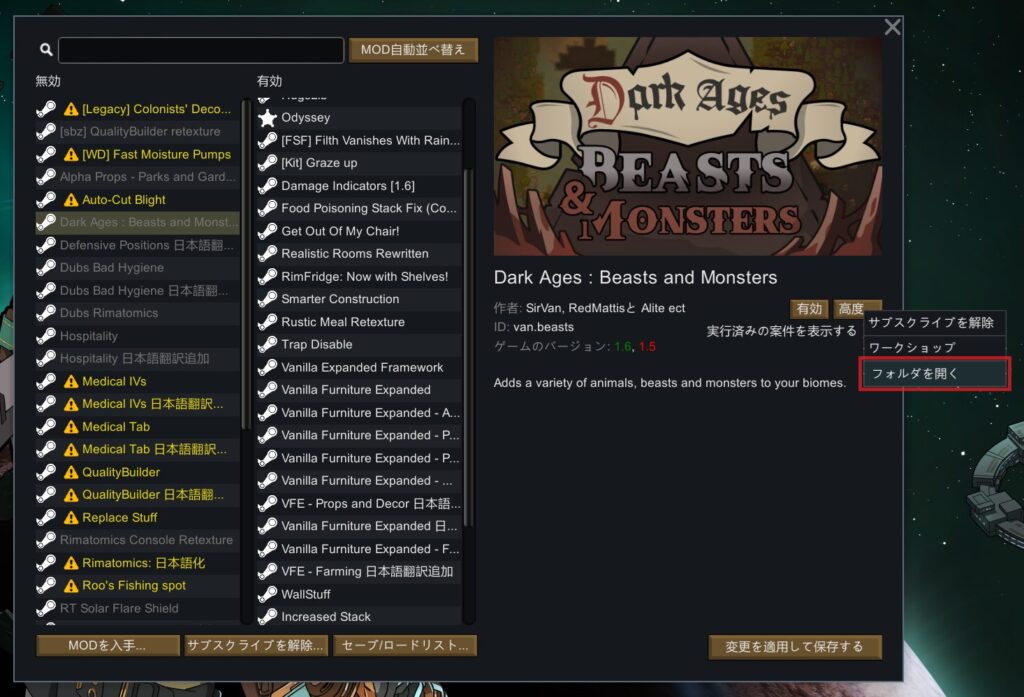Click the Steam icon beside Dubs Rimatomics
This screenshot has height=697, width=1024.
coord(46,313)
